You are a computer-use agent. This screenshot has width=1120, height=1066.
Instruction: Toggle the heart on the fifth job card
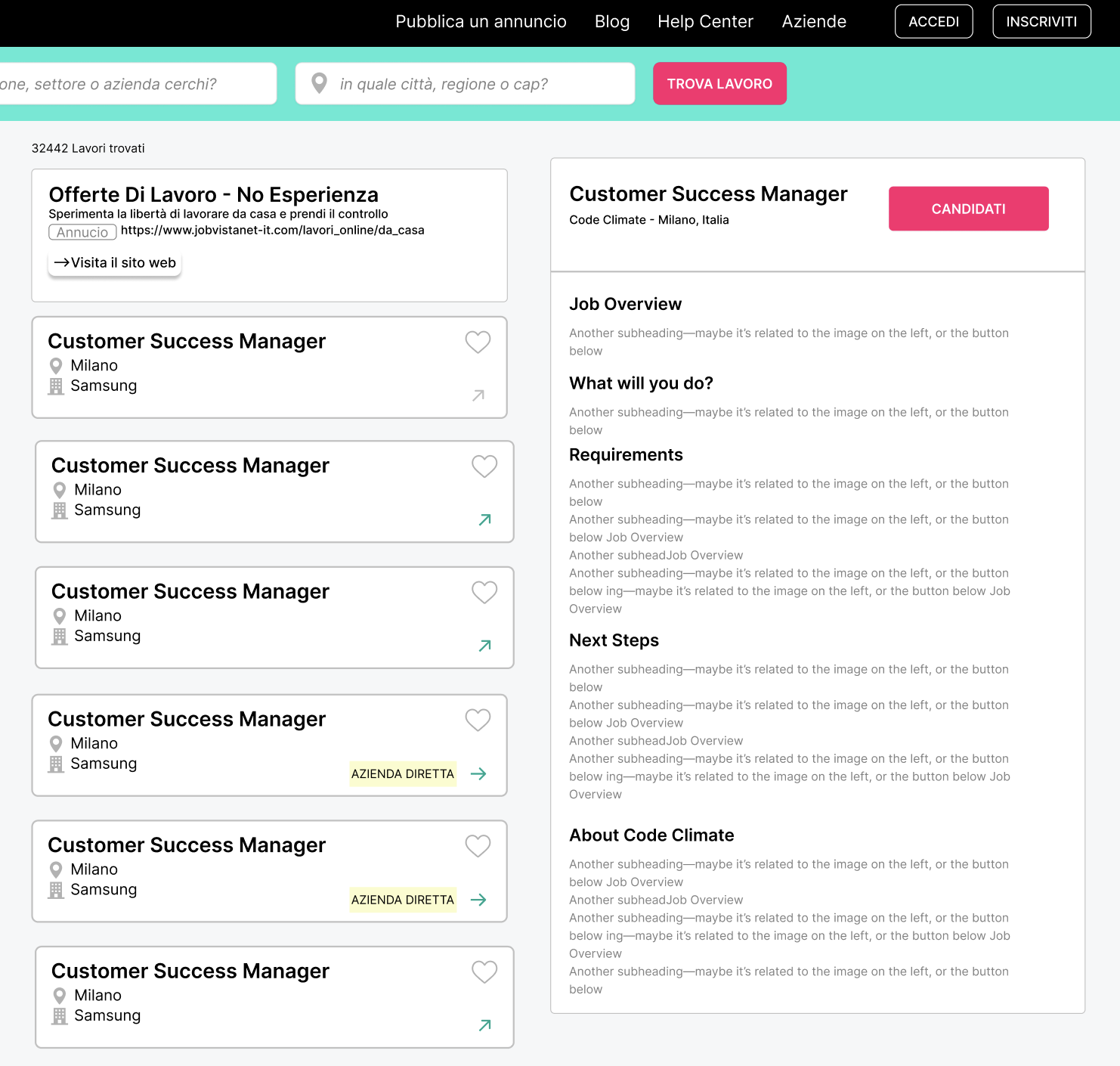pyautogui.click(x=478, y=845)
